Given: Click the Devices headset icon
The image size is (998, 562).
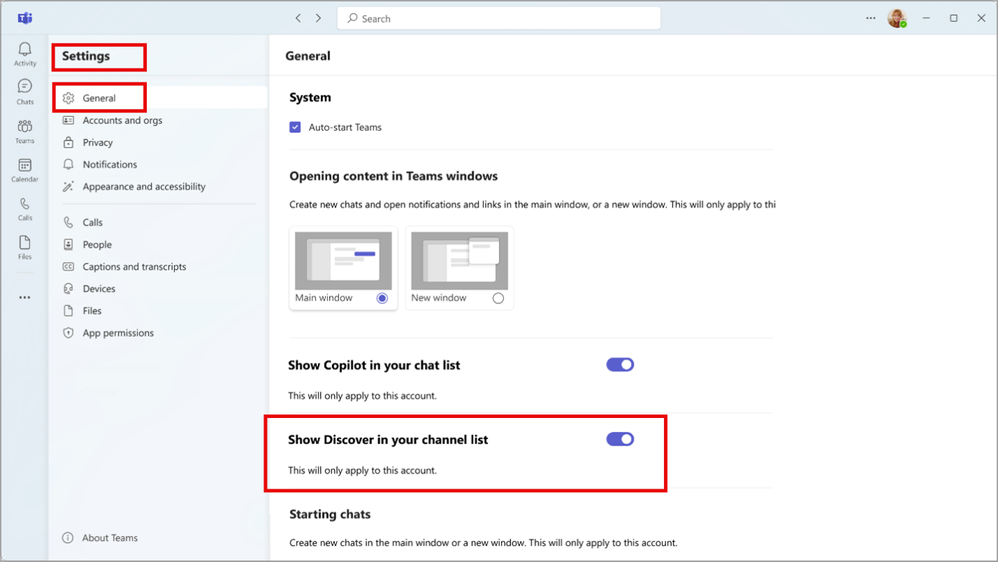Looking at the screenshot, I should pyautogui.click(x=69, y=288).
